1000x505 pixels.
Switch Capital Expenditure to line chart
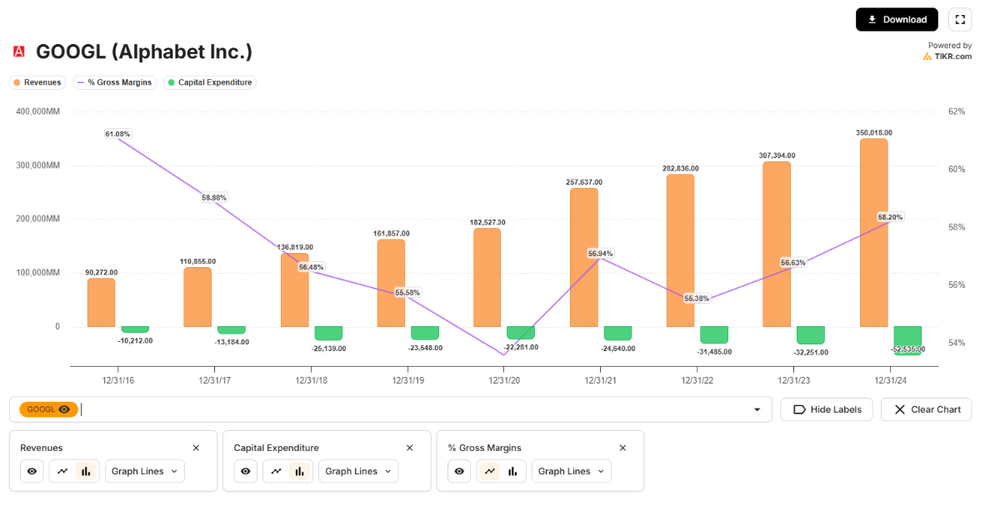276,471
